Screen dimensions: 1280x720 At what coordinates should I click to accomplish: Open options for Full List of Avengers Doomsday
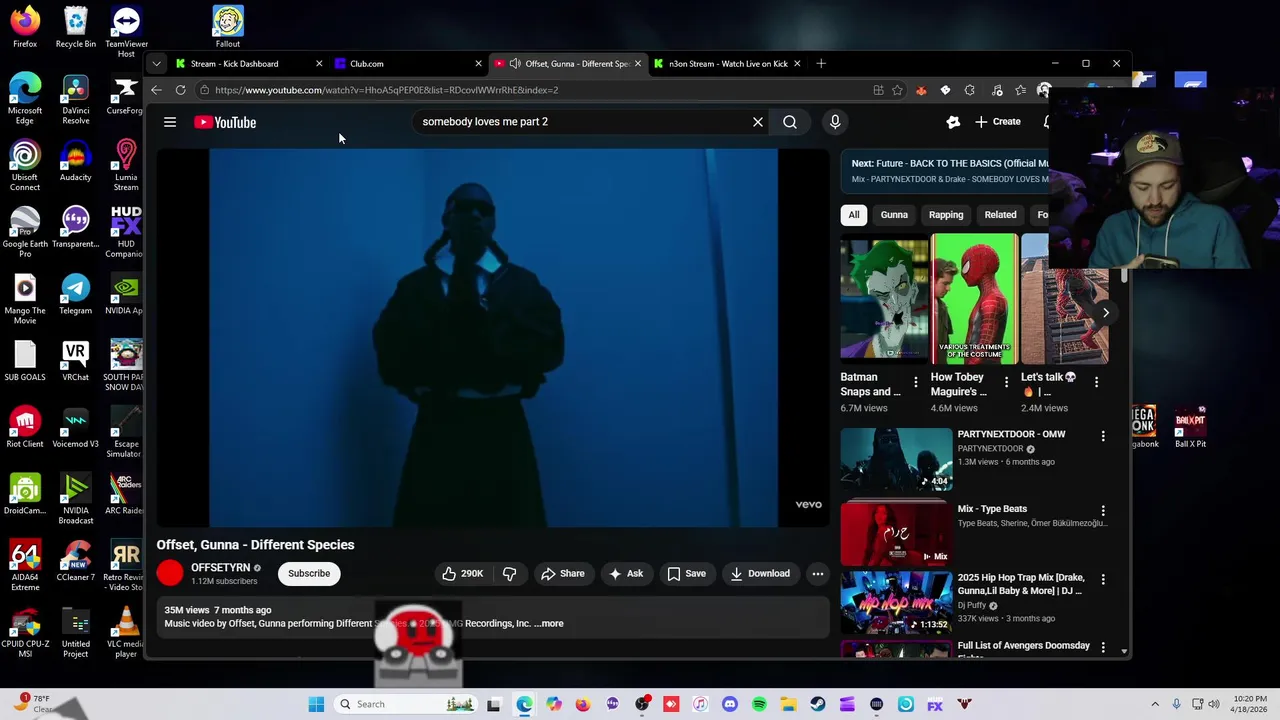[1103, 647]
